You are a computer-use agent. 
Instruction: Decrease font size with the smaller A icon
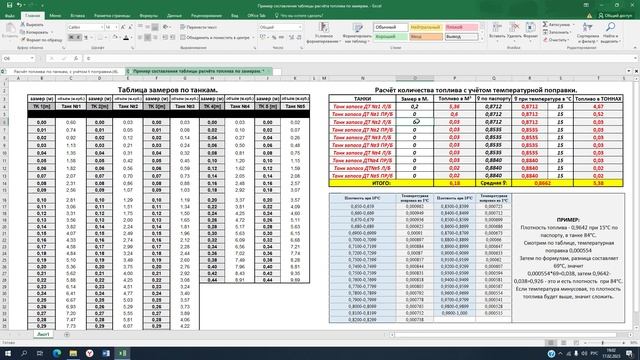130,27
